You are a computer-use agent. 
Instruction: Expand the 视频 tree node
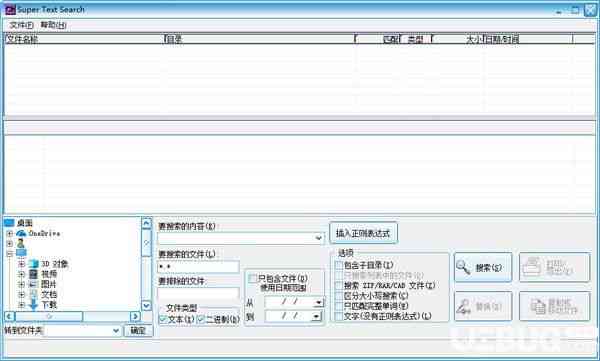pos(22,274)
